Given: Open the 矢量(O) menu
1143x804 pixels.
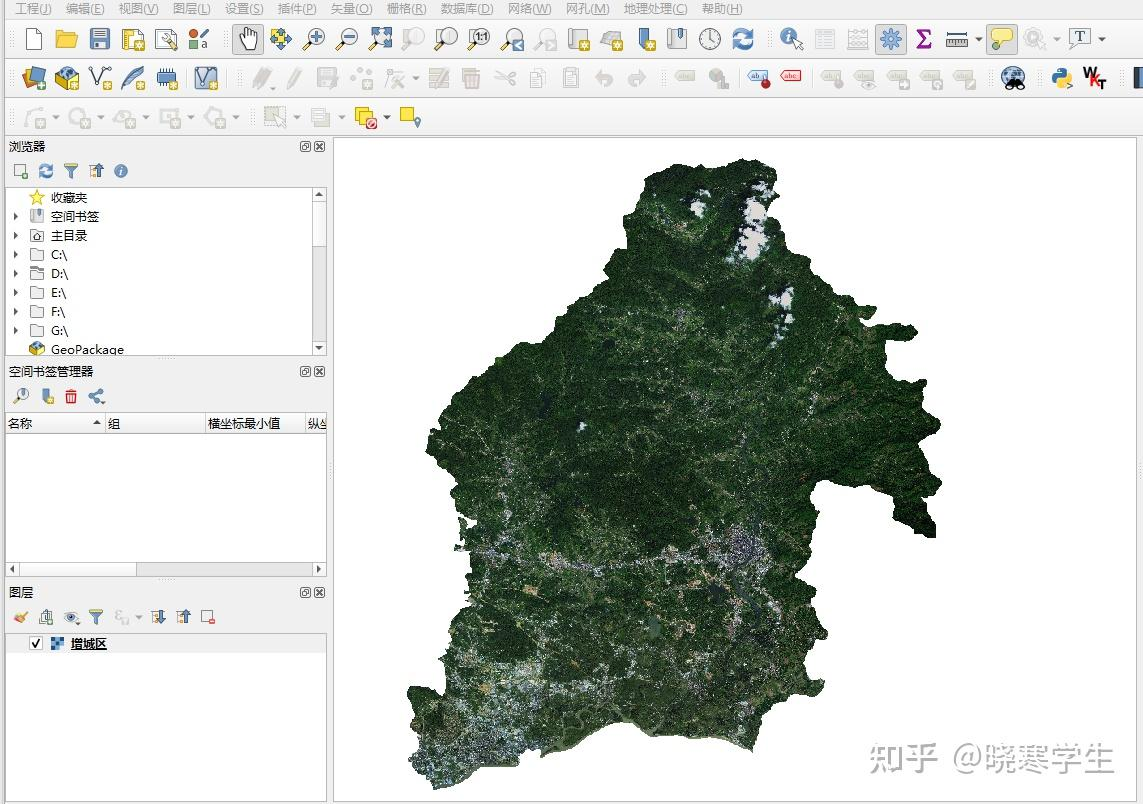Looking at the screenshot, I should coord(351,9).
